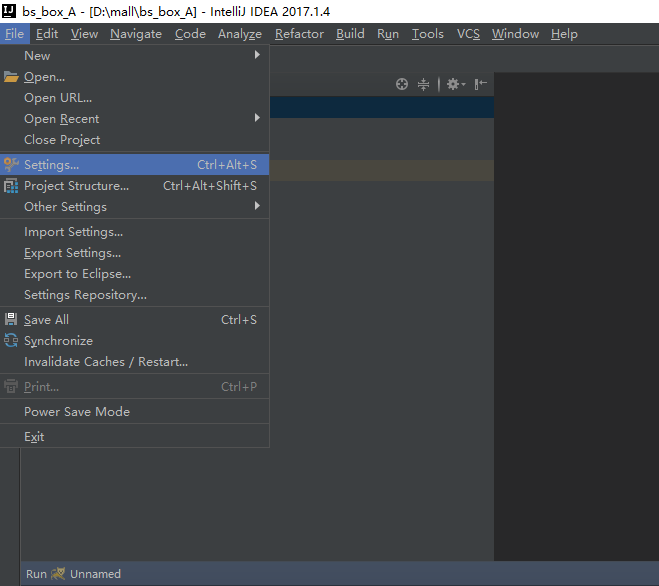659x586 pixels.
Task: Click the Run tool window label
Action: 36,574
